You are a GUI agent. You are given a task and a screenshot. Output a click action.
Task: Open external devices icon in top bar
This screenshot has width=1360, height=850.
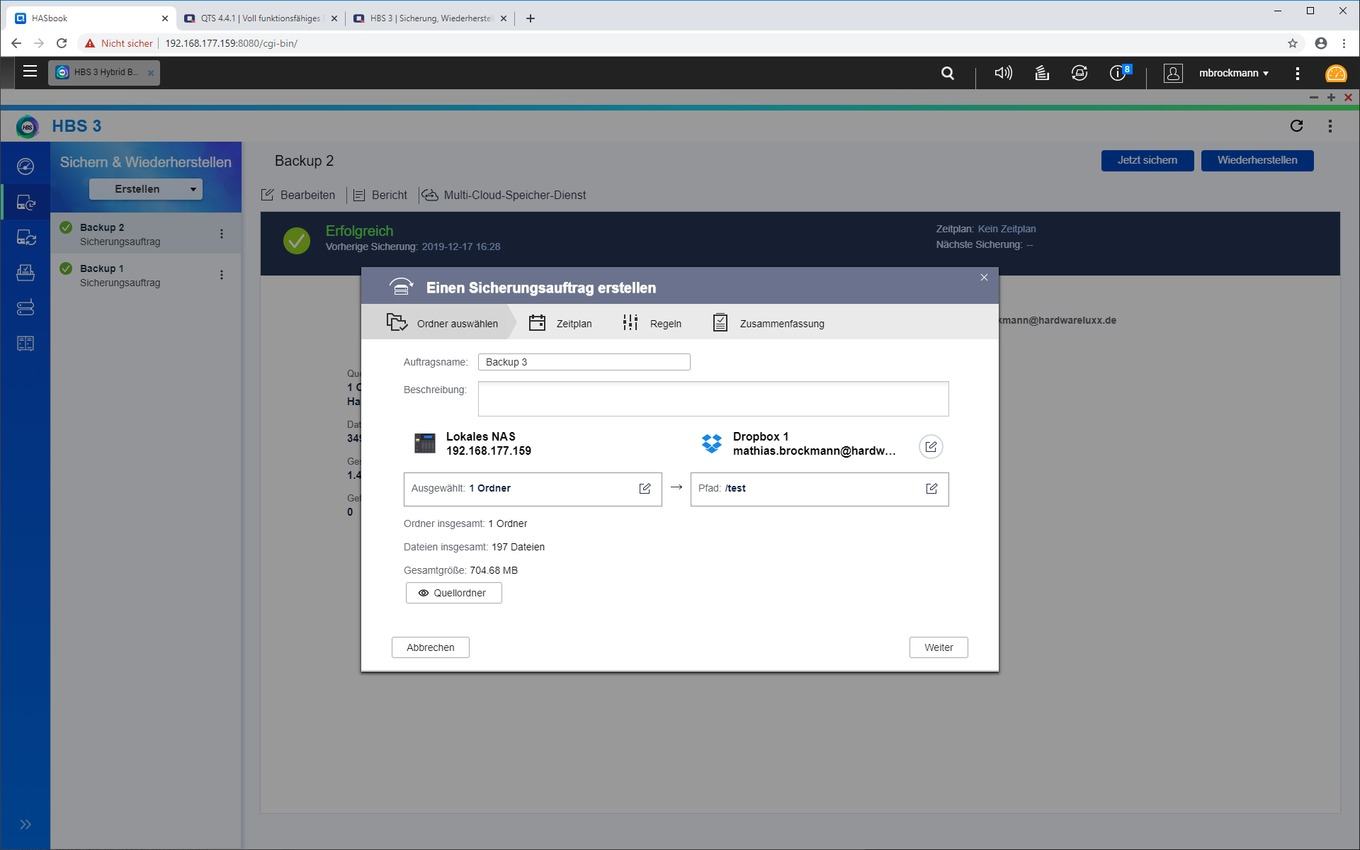pos(1080,73)
